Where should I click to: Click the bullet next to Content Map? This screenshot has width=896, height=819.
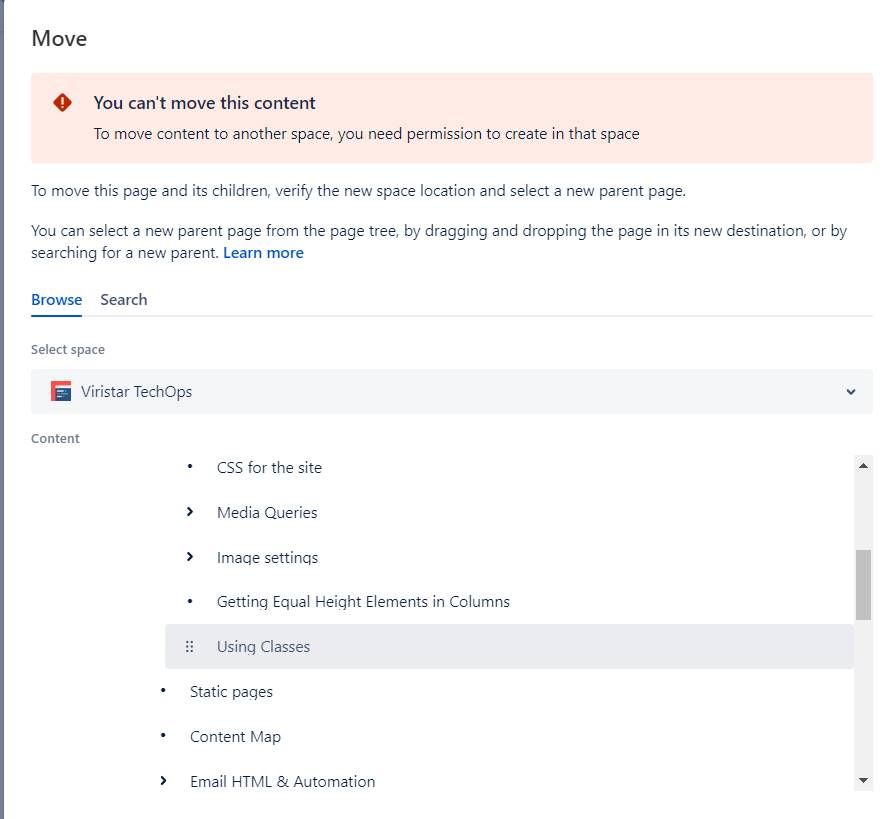[x=162, y=736]
